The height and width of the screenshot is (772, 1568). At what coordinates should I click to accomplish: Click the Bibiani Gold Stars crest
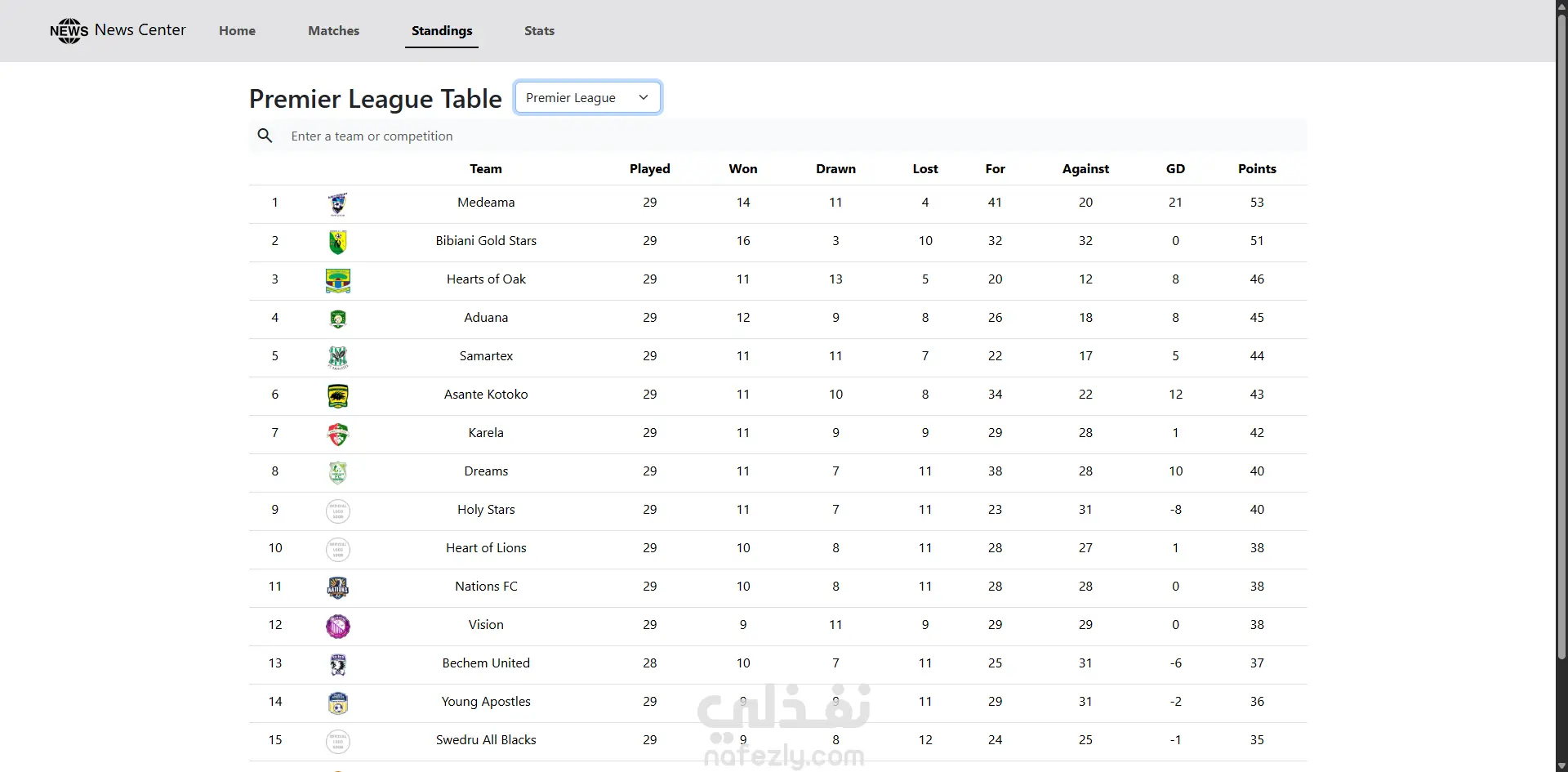[338, 242]
